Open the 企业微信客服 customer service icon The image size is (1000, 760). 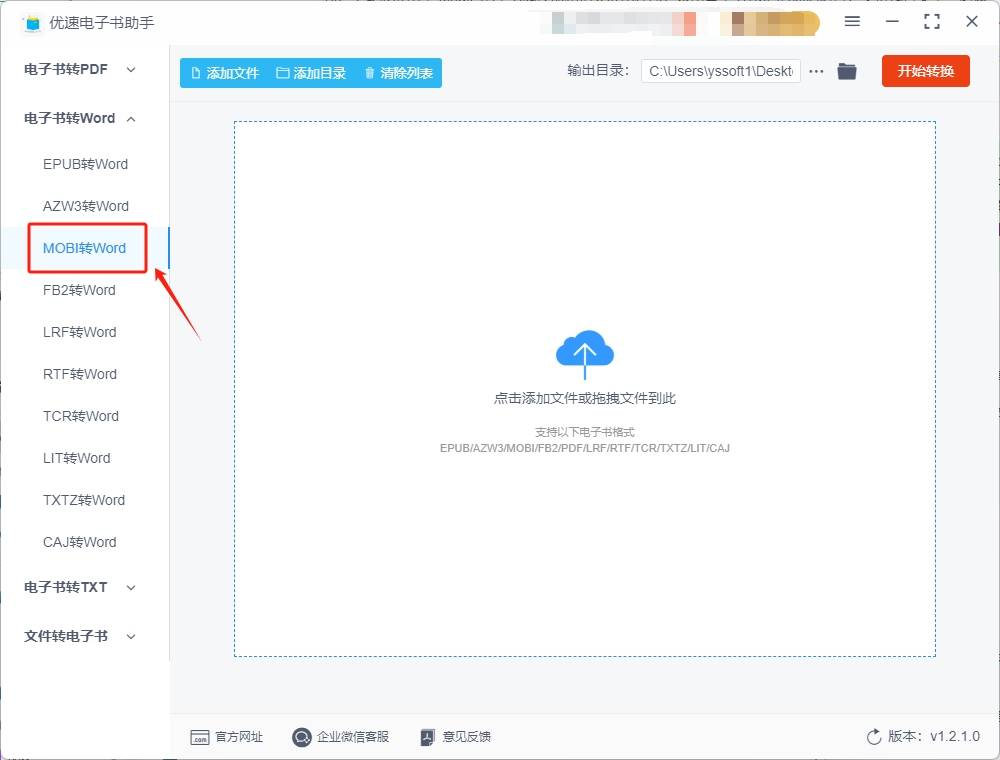pos(301,737)
